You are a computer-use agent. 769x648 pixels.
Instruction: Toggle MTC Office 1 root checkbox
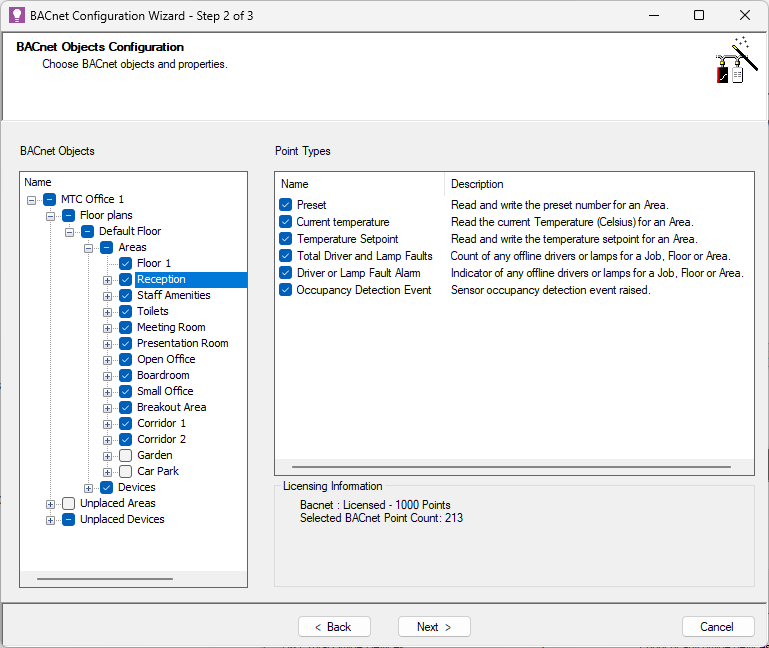pos(50,199)
